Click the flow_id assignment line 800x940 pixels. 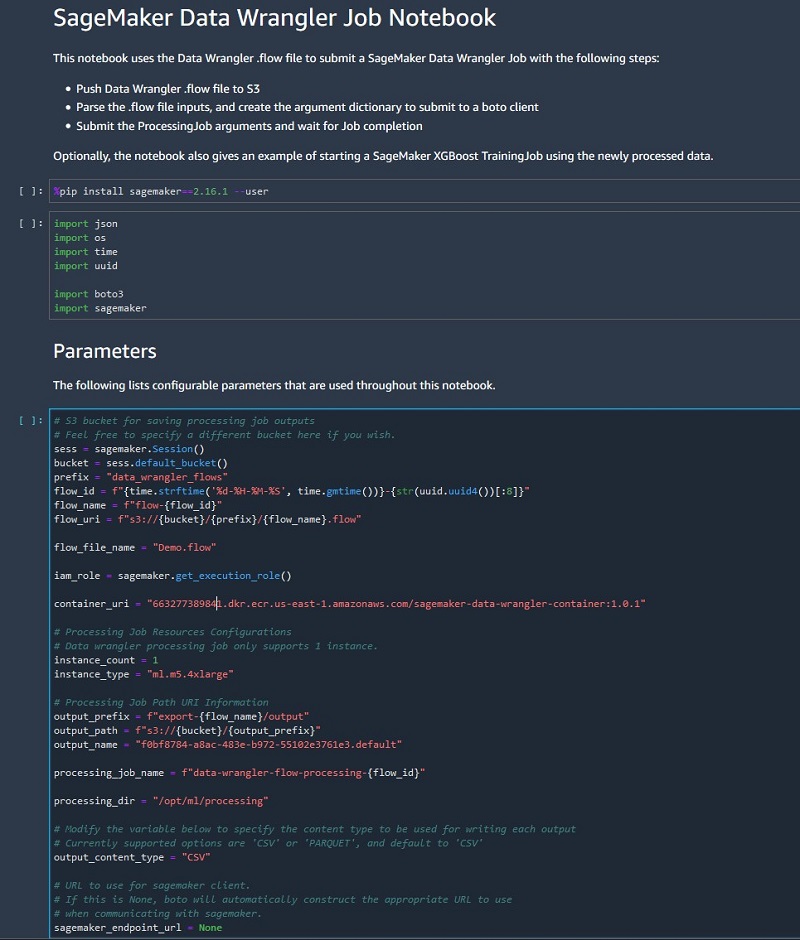292,491
